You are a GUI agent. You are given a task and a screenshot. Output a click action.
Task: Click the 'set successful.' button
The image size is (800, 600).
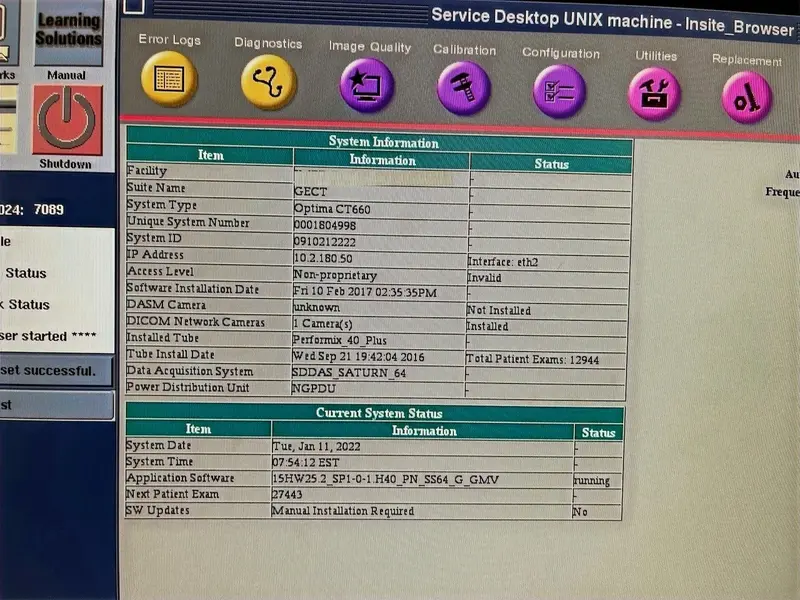point(56,370)
